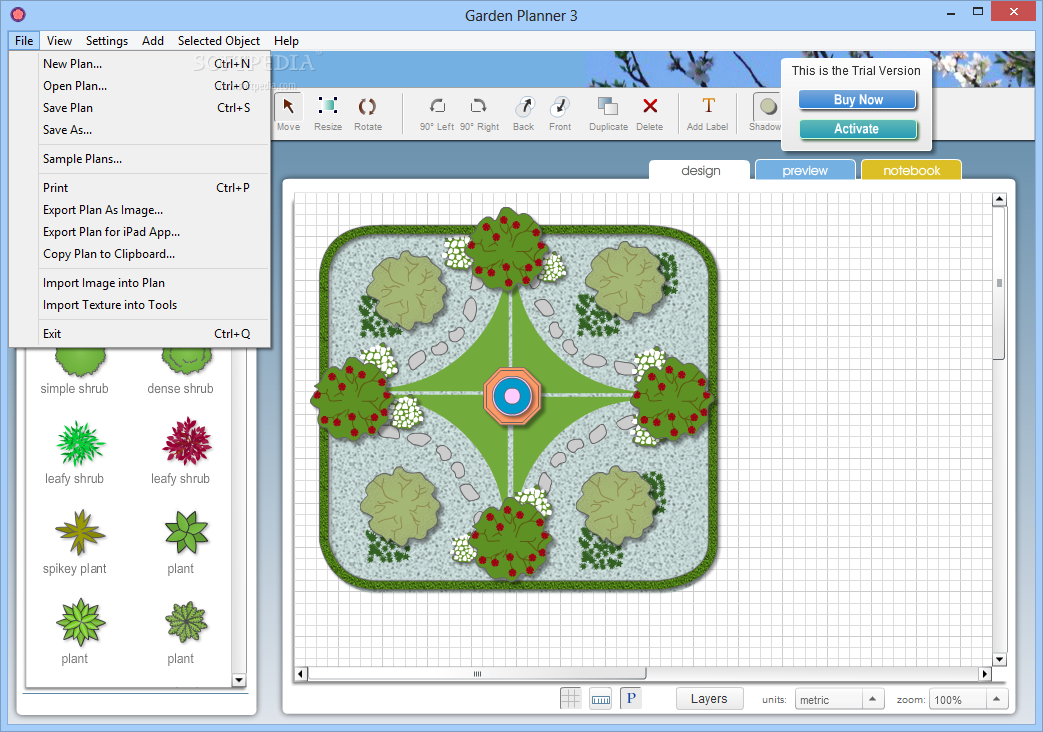Bring object to Front
Image resolution: width=1043 pixels, height=732 pixels.
tap(560, 113)
